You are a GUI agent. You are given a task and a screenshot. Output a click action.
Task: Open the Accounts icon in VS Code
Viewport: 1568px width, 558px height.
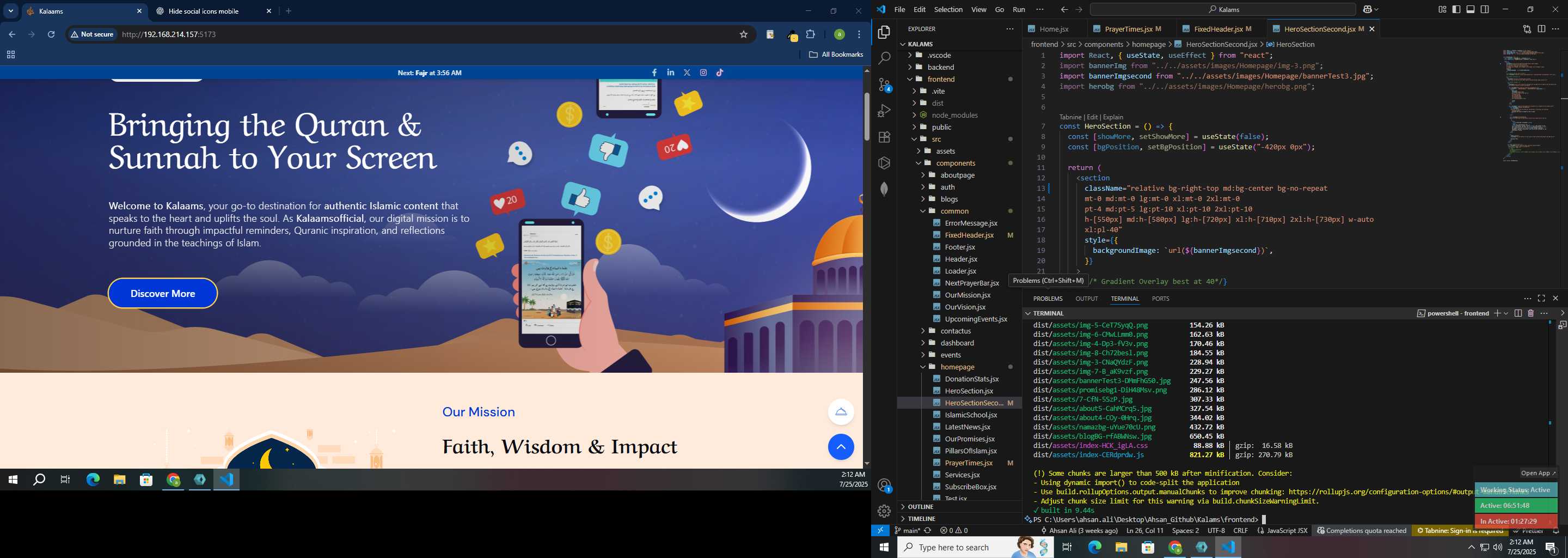click(884, 486)
